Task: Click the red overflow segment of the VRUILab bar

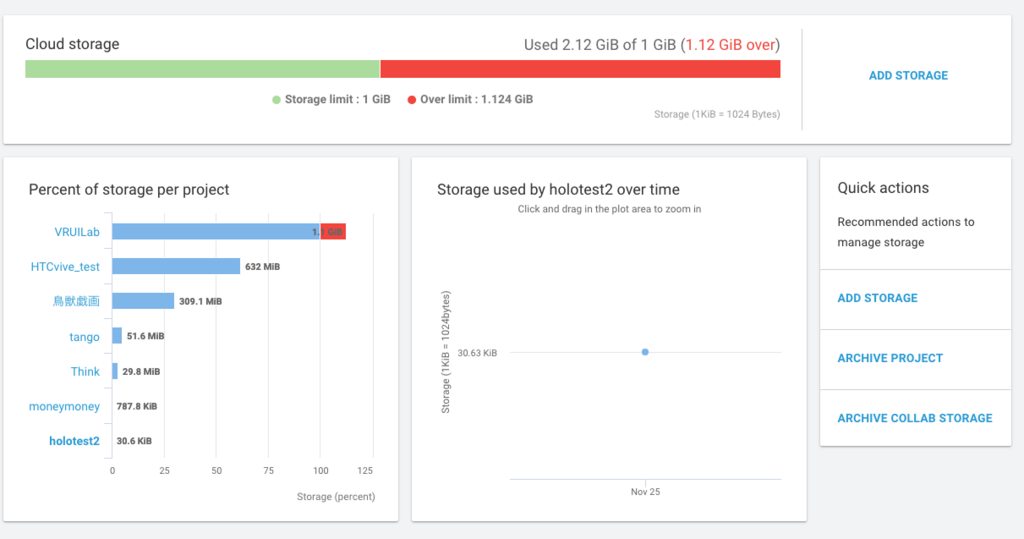Action: point(333,231)
